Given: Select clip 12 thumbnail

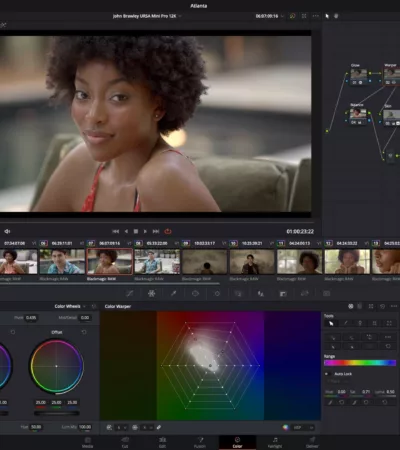Looking at the screenshot, I should (x=347, y=262).
